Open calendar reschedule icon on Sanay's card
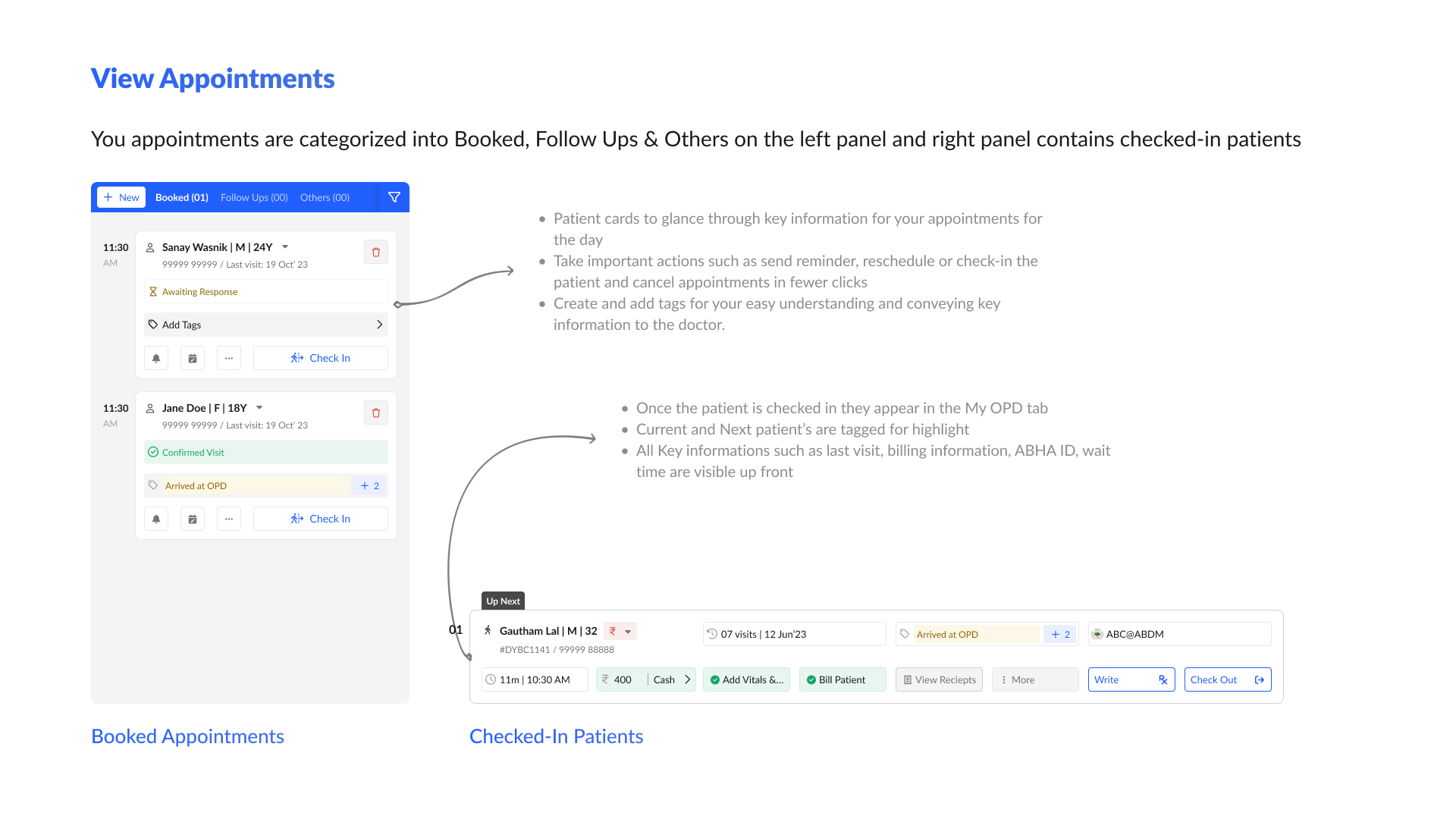This screenshot has width=1456, height=819. click(x=193, y=358)
